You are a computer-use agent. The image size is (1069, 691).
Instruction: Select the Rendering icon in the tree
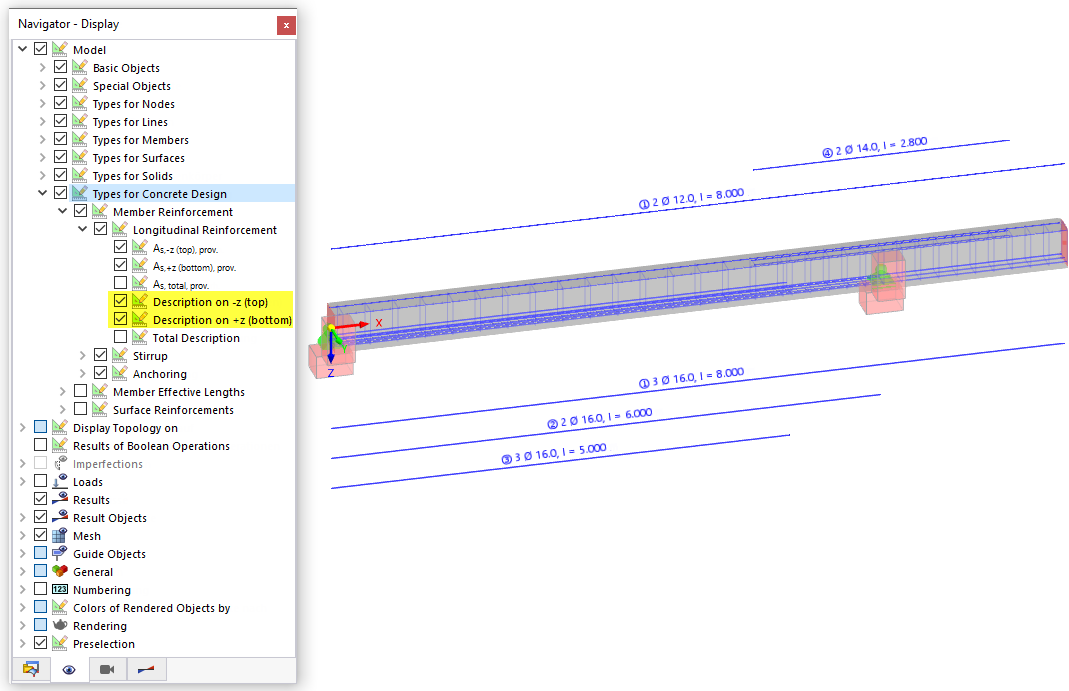[59, 625]
